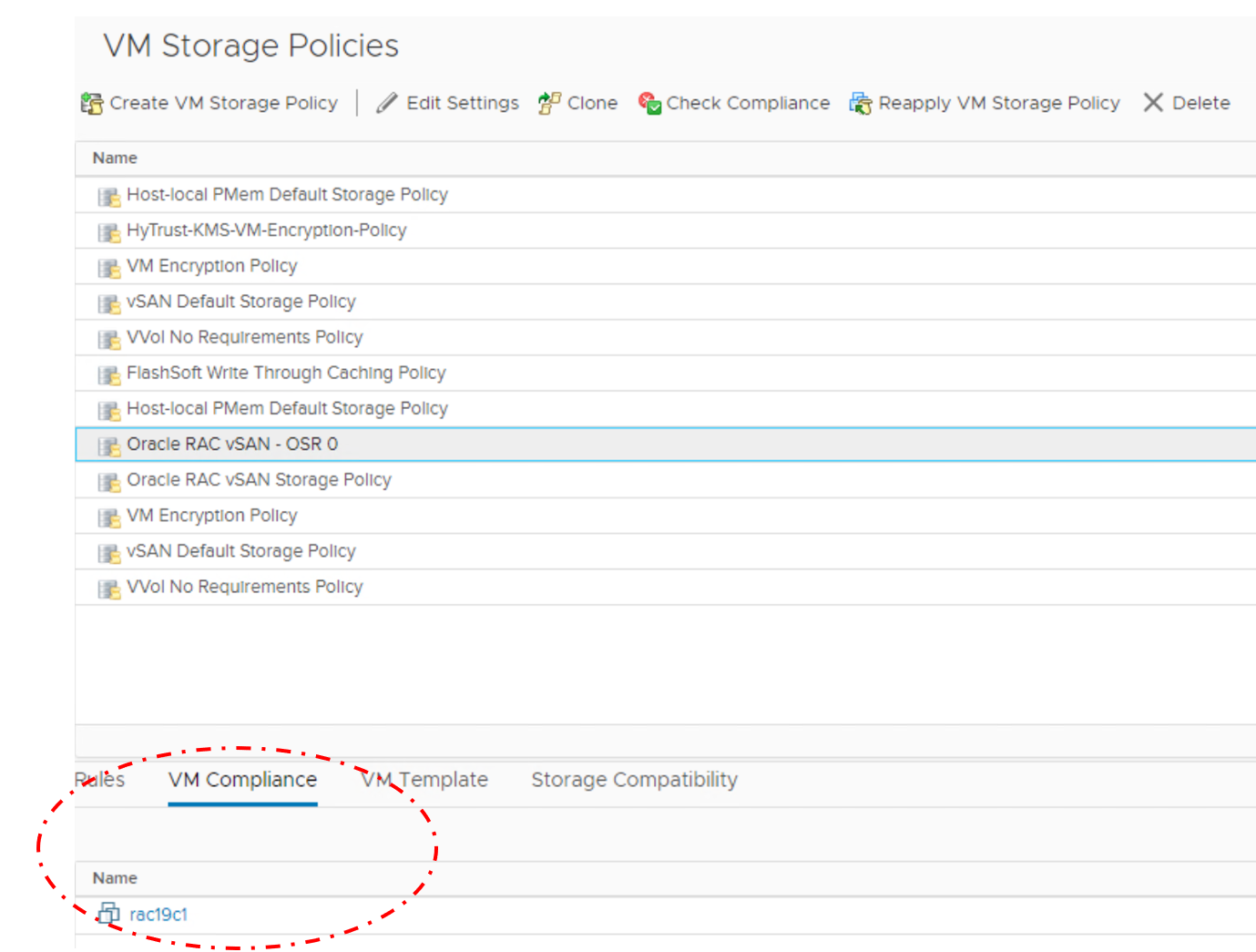
Task: Click the Clone policy icon
Action: 548,103
